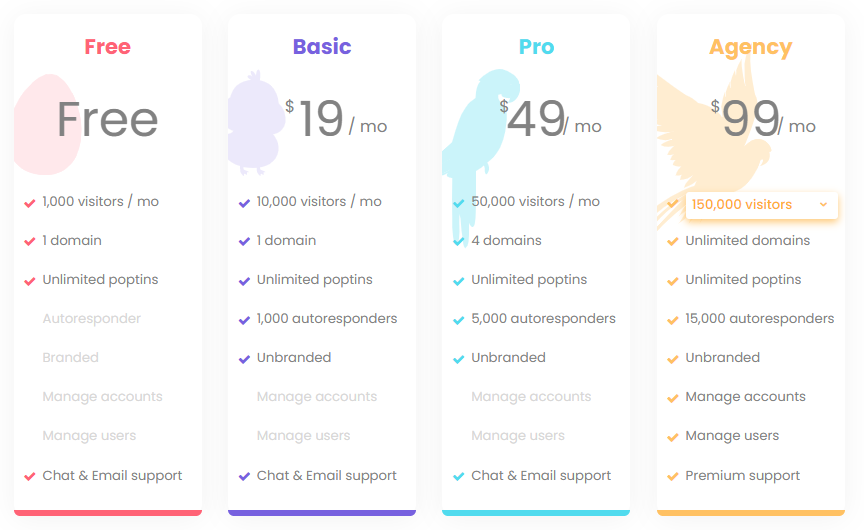The image size is (864, 530).
Task: Click the red bar under Free card
Action: (108, 513)
